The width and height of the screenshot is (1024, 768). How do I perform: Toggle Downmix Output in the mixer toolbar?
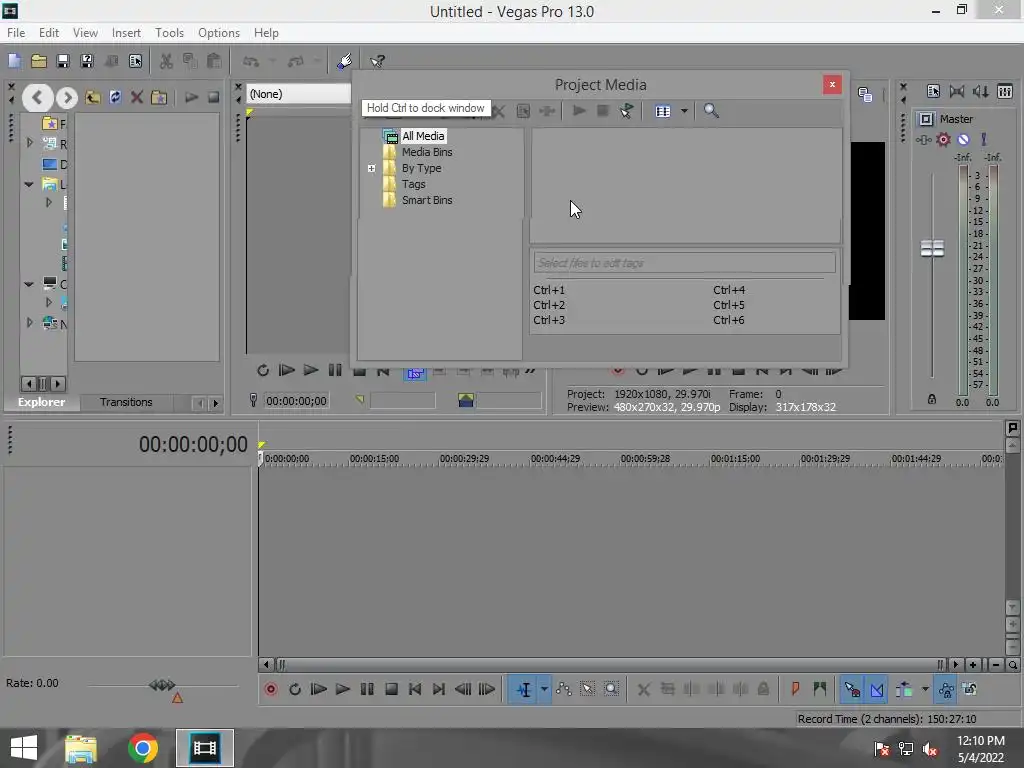957,92
